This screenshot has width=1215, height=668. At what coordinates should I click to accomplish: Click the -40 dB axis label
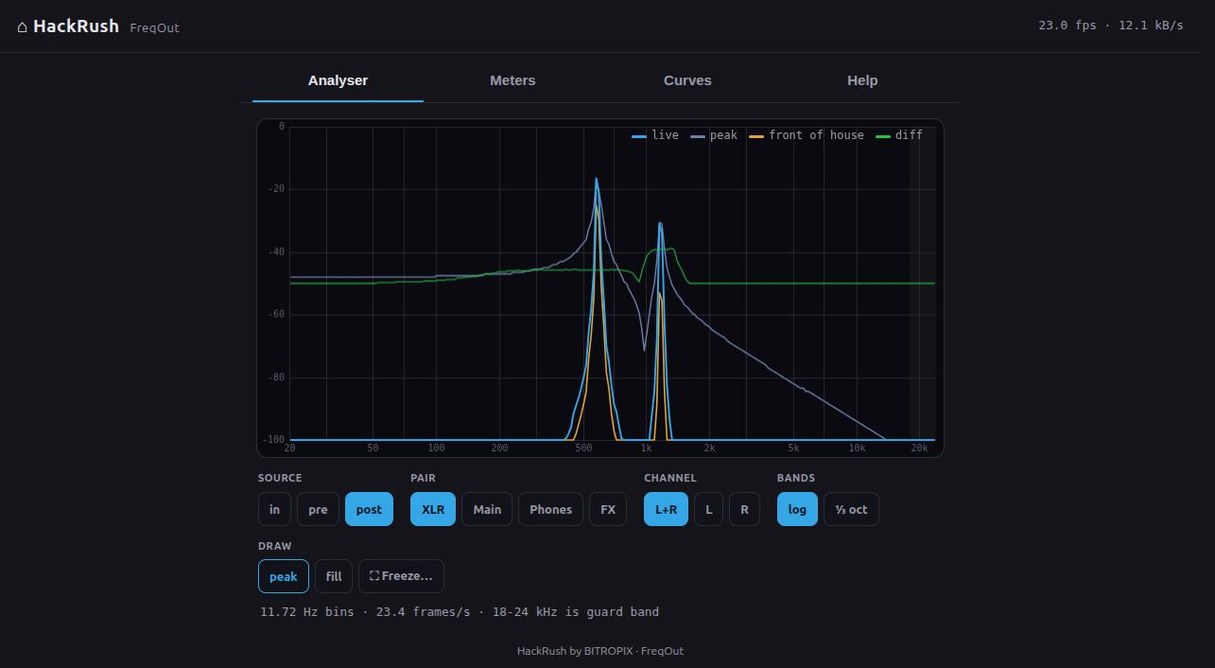point(275,252)
